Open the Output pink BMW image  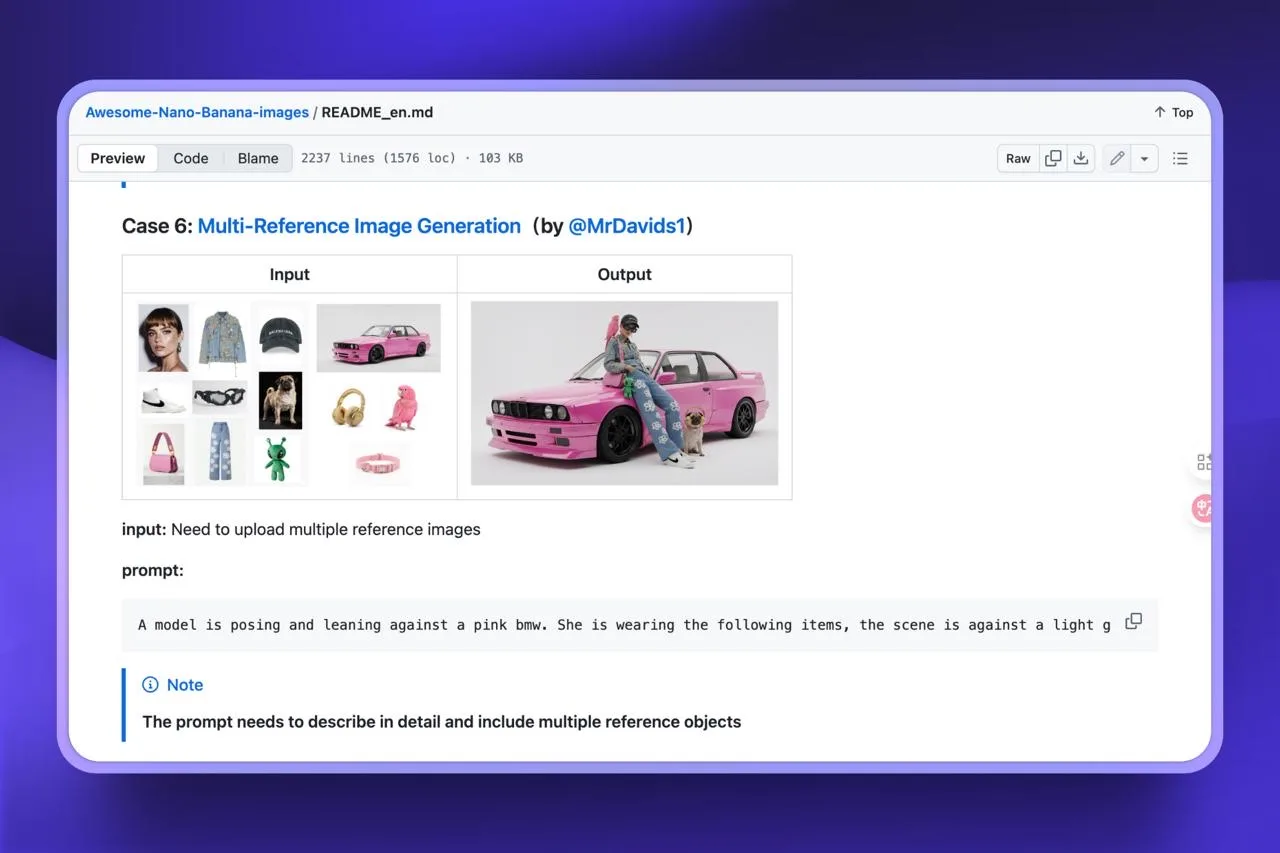(624, 393)
